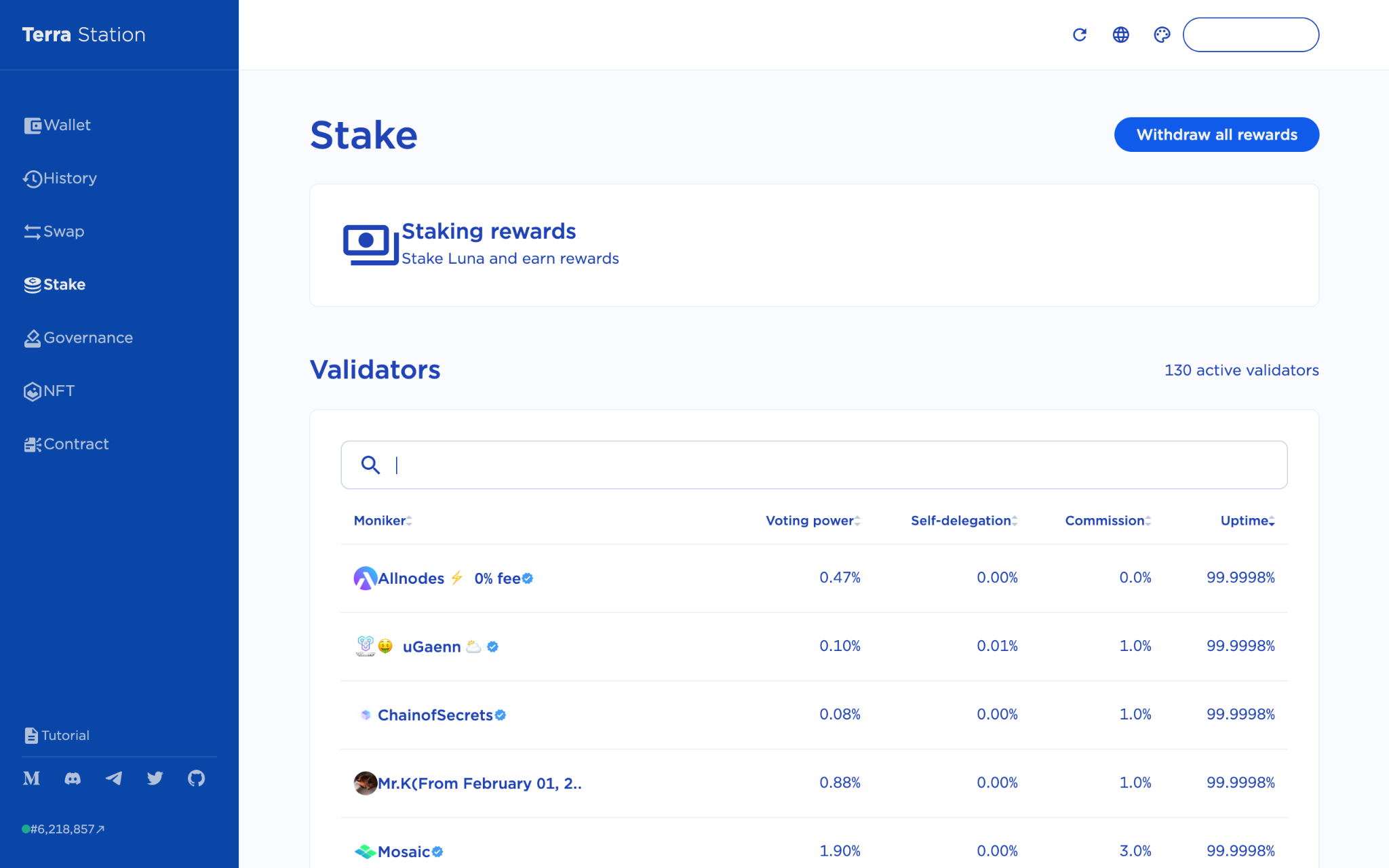Image resolution: width=1389 pixels, height=868 pixels.
Task: Sort validators by Voting power
Action: pos(813,521)
